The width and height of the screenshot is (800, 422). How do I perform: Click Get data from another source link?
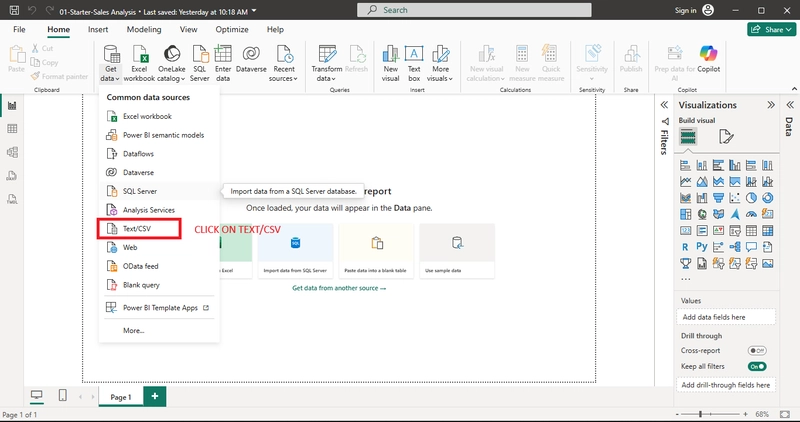339,288
